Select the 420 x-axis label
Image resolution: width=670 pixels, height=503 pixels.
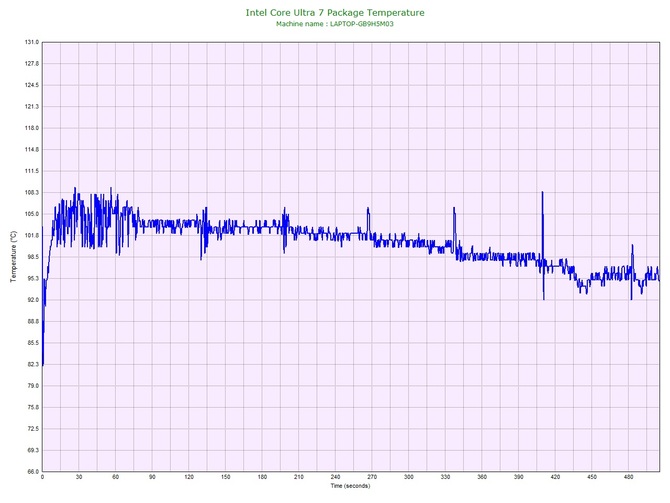(555, 477)
